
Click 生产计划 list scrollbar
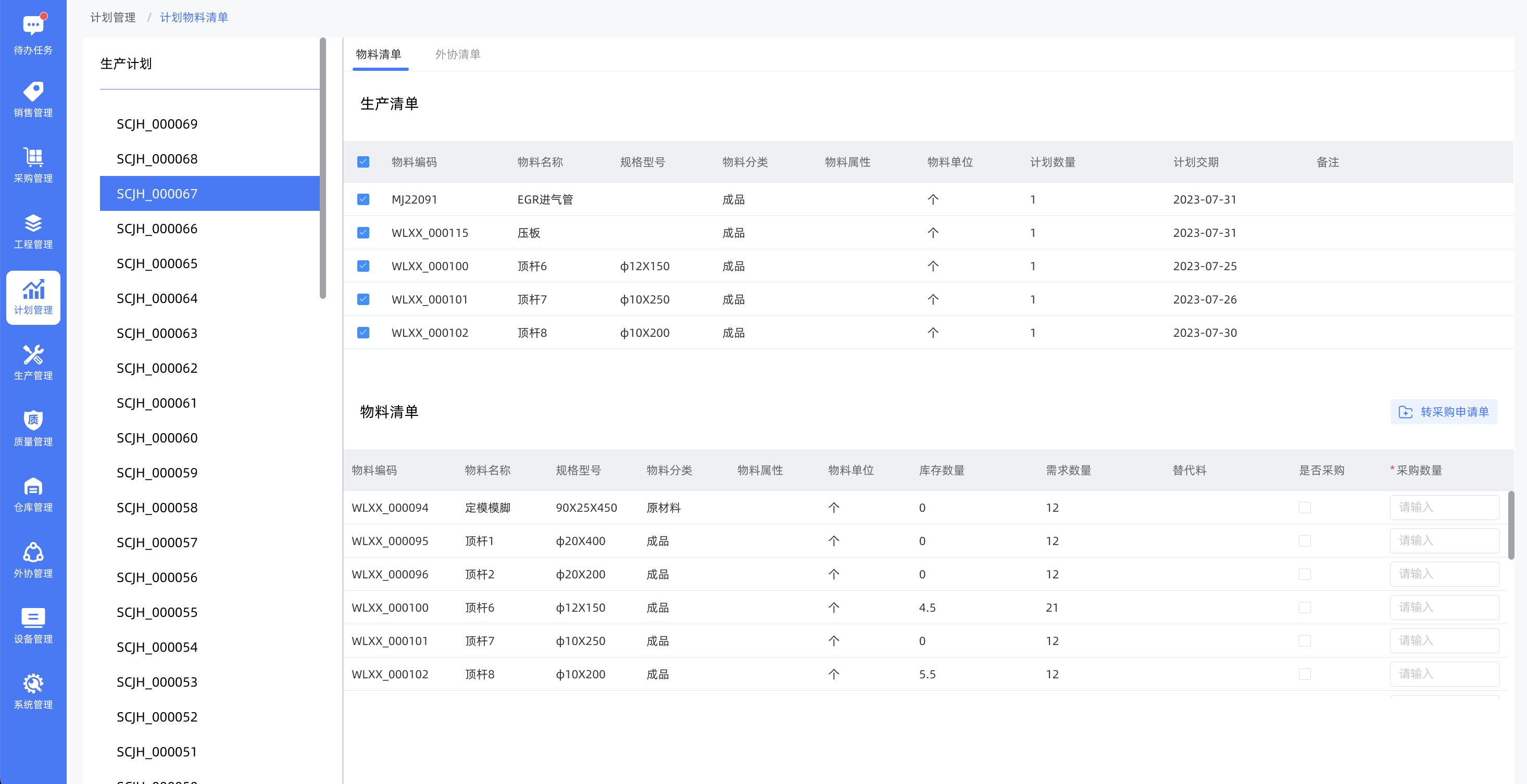coord(322,168)
